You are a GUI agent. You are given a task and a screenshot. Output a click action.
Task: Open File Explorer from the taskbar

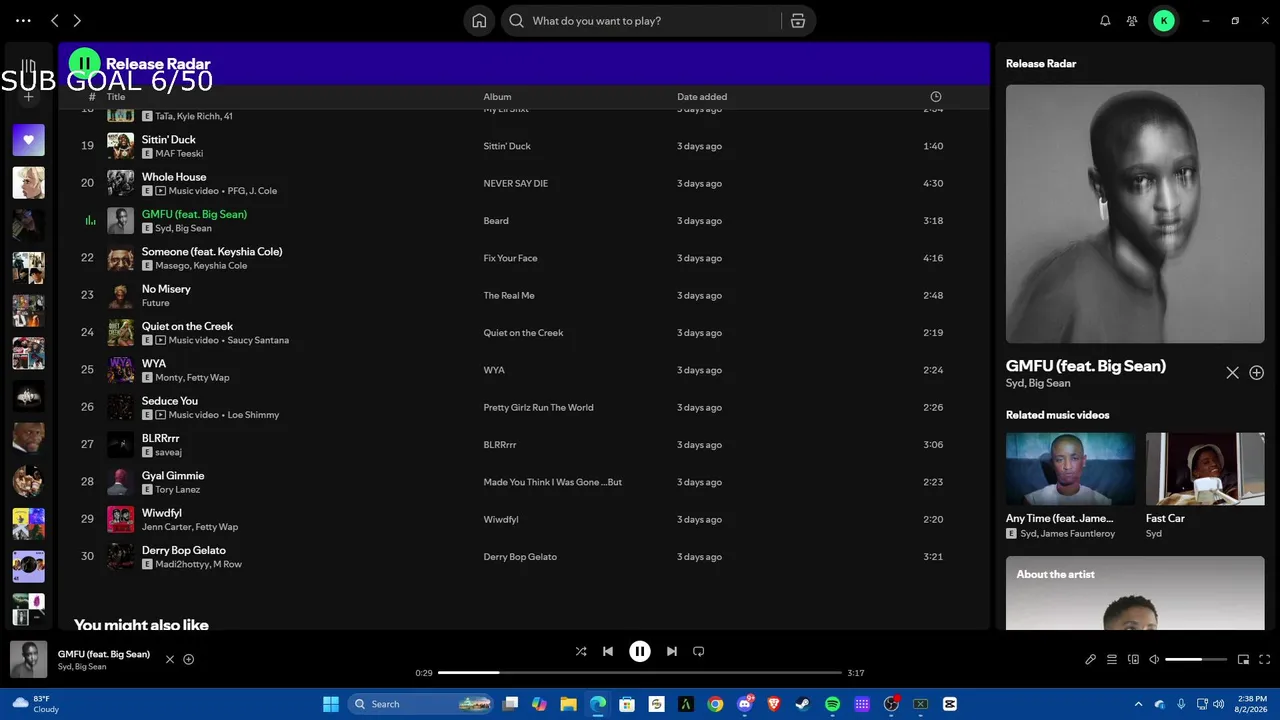[568, 704]
